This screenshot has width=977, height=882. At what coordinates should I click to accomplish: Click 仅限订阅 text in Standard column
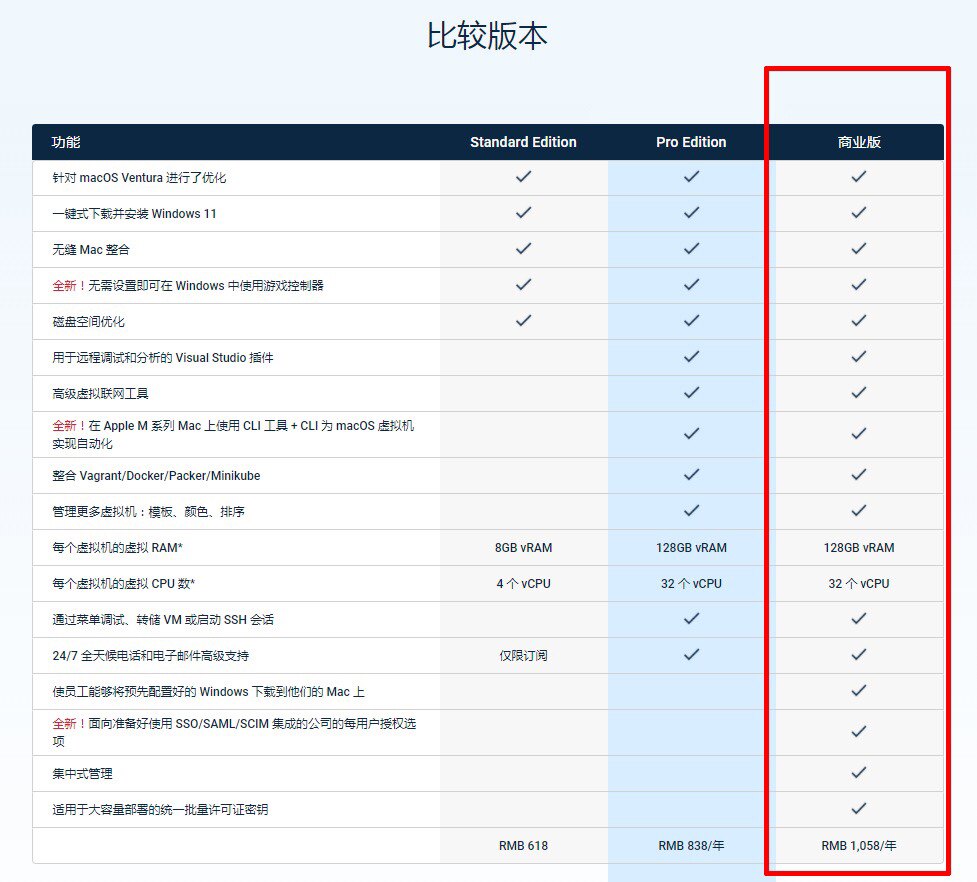[x=523, y=656]
